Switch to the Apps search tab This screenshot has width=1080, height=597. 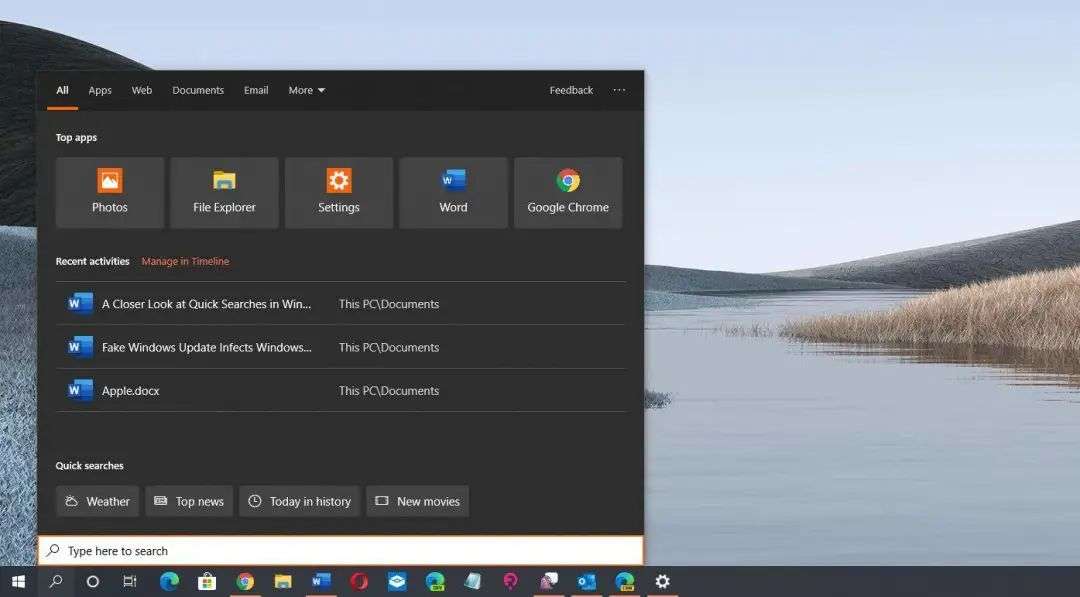pos(100,90)
